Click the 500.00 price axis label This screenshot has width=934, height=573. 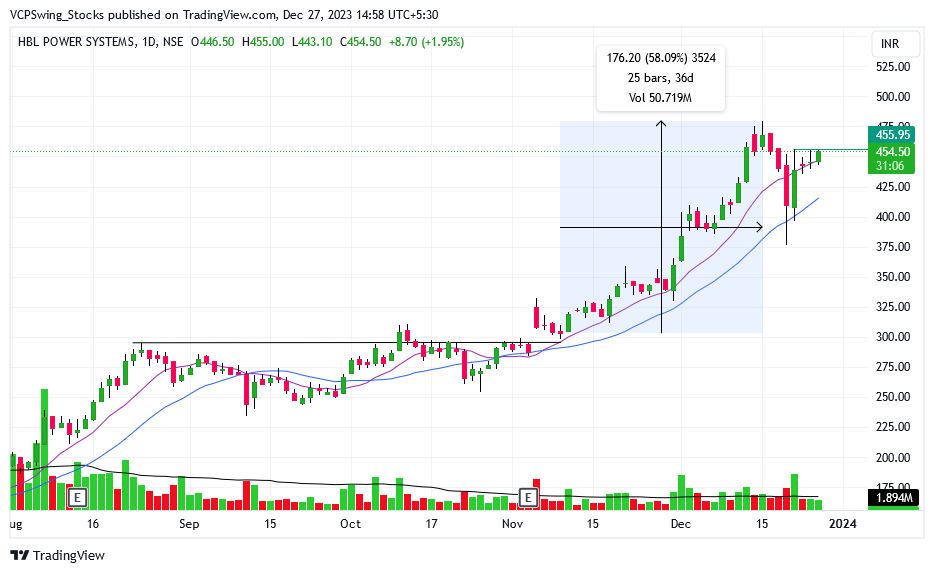click(x=893, y=96)
